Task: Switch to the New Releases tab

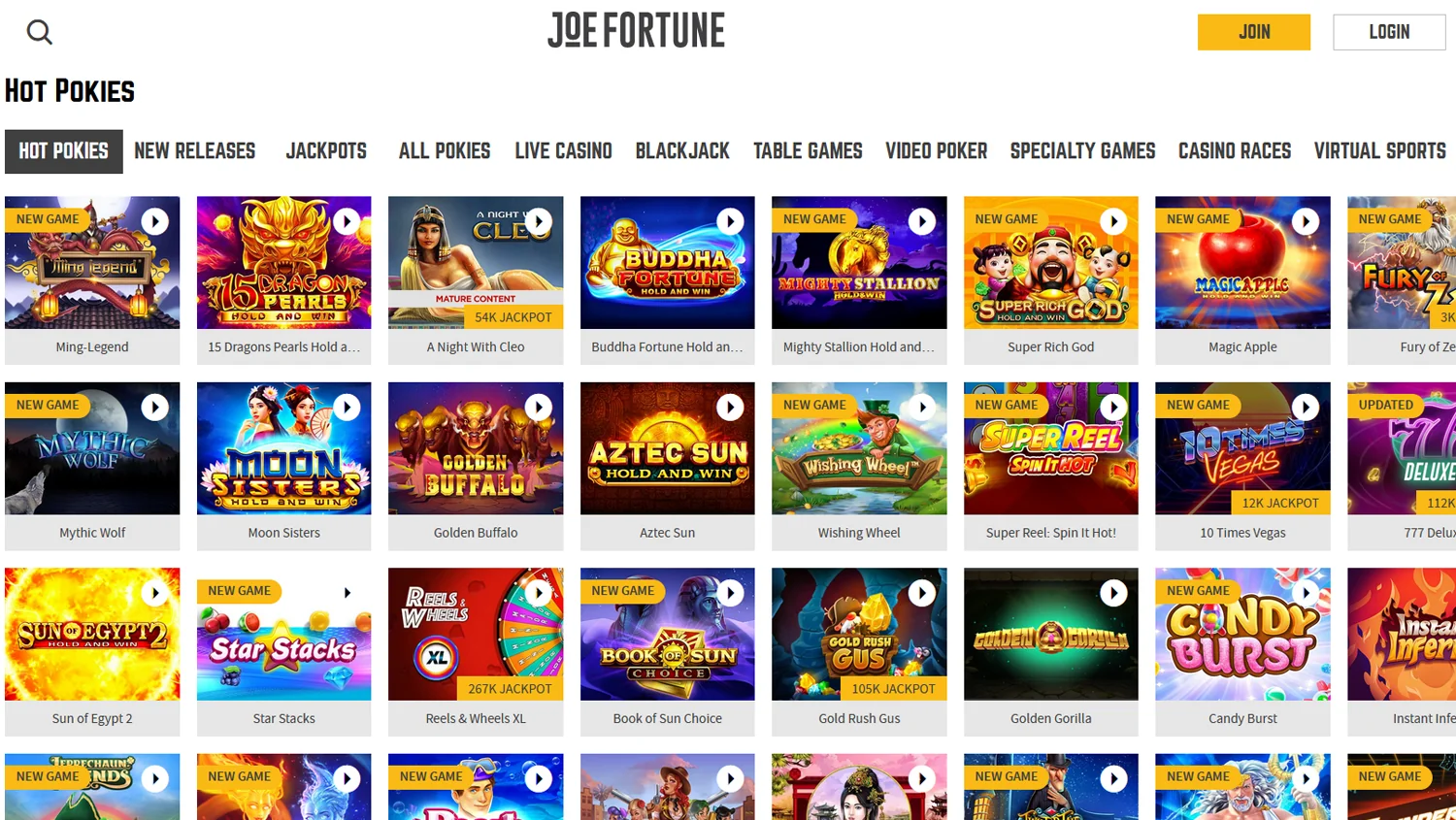Action: (x=195, y=151)
